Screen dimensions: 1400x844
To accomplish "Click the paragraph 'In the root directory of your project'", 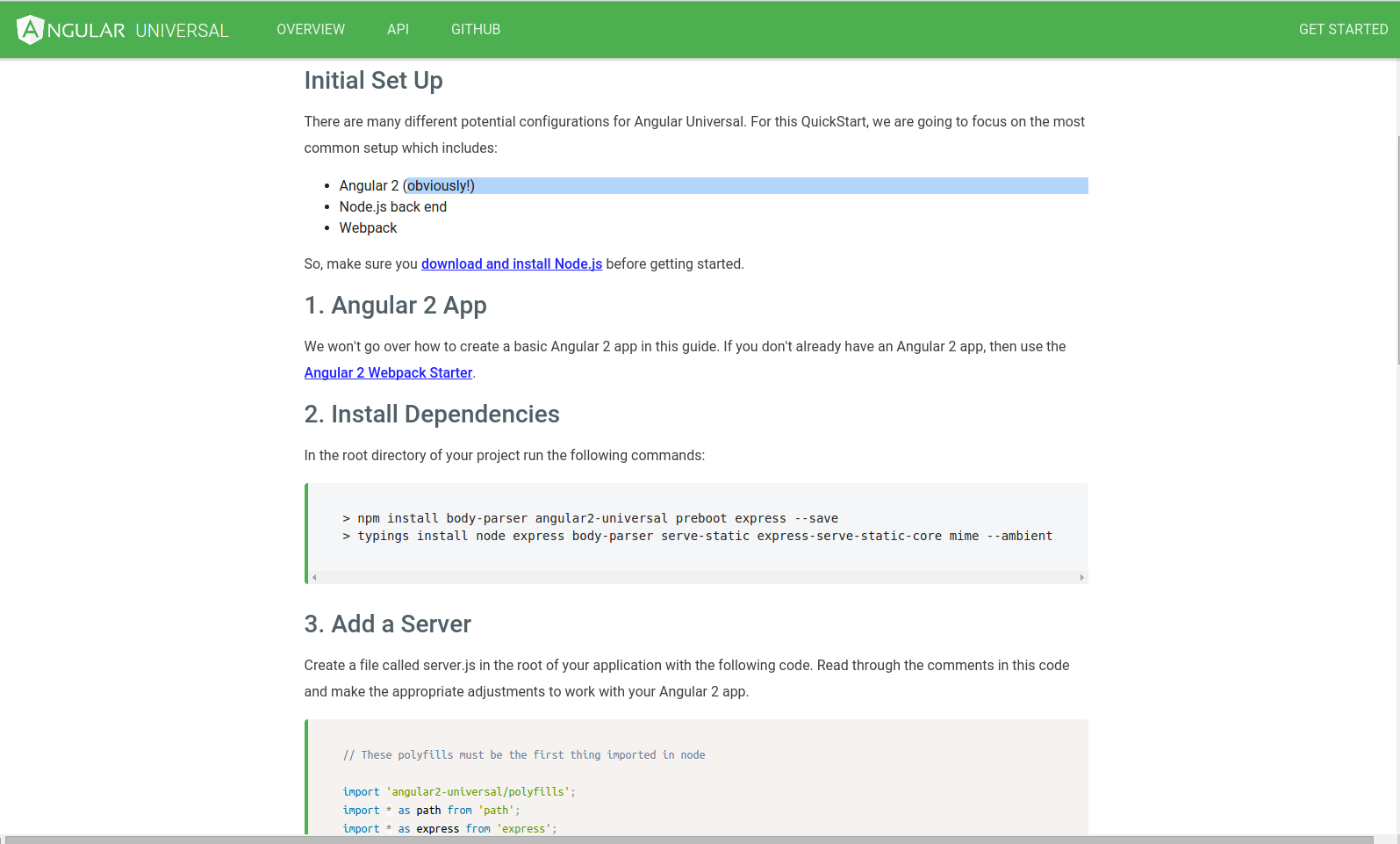I will click(x=505, y=456).
